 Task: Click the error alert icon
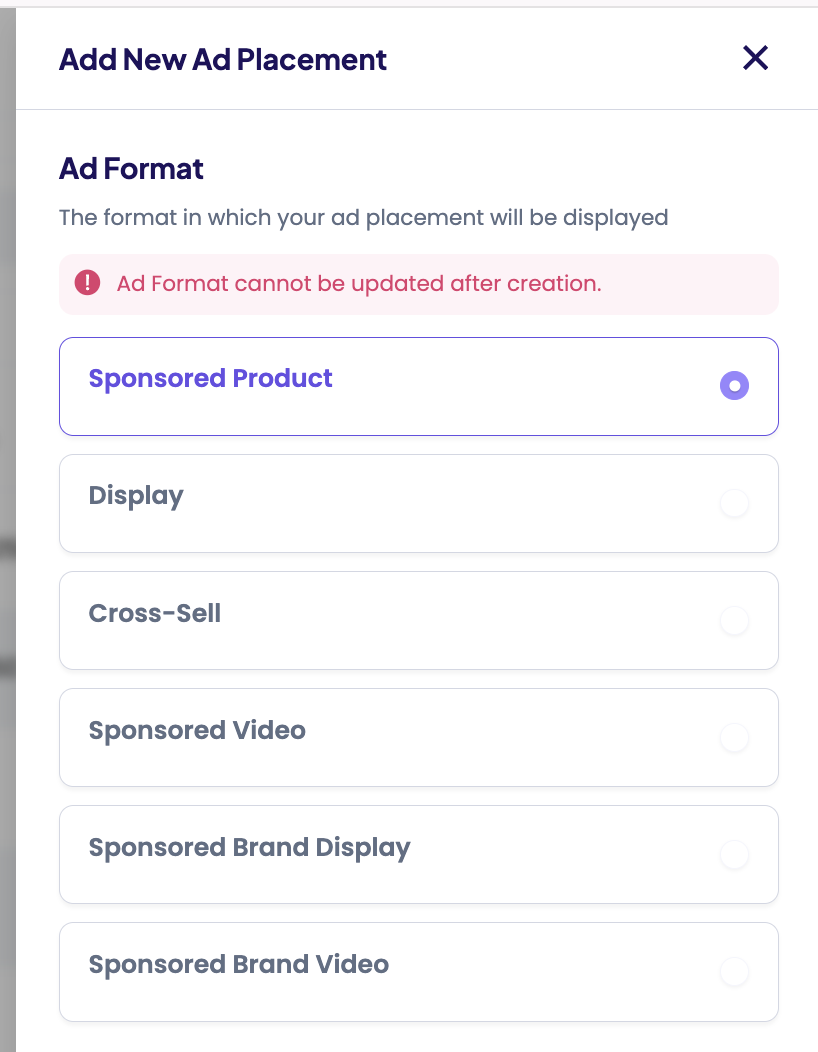tap(88, 284)
